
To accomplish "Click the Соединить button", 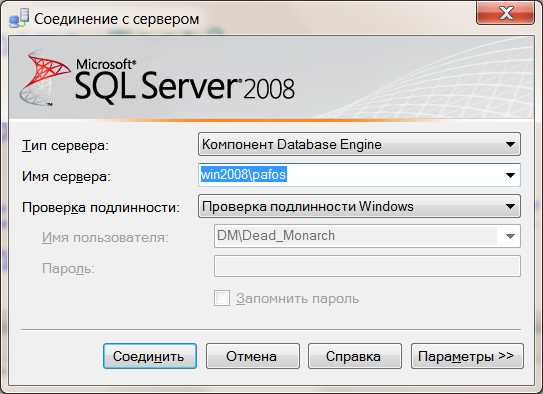I will click(150, 356).
